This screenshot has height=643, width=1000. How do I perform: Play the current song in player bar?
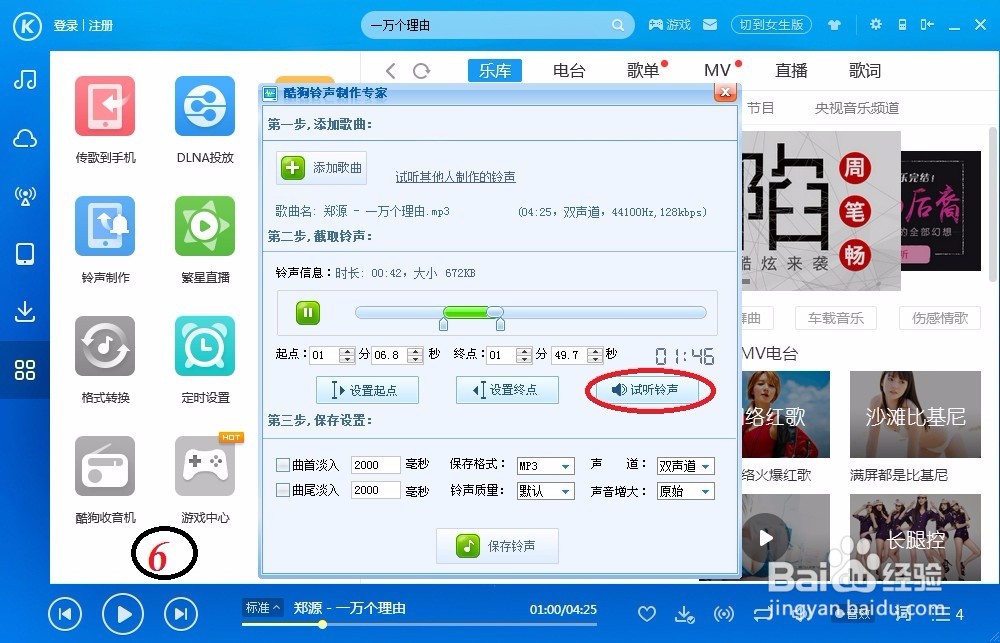pos(122,614)
